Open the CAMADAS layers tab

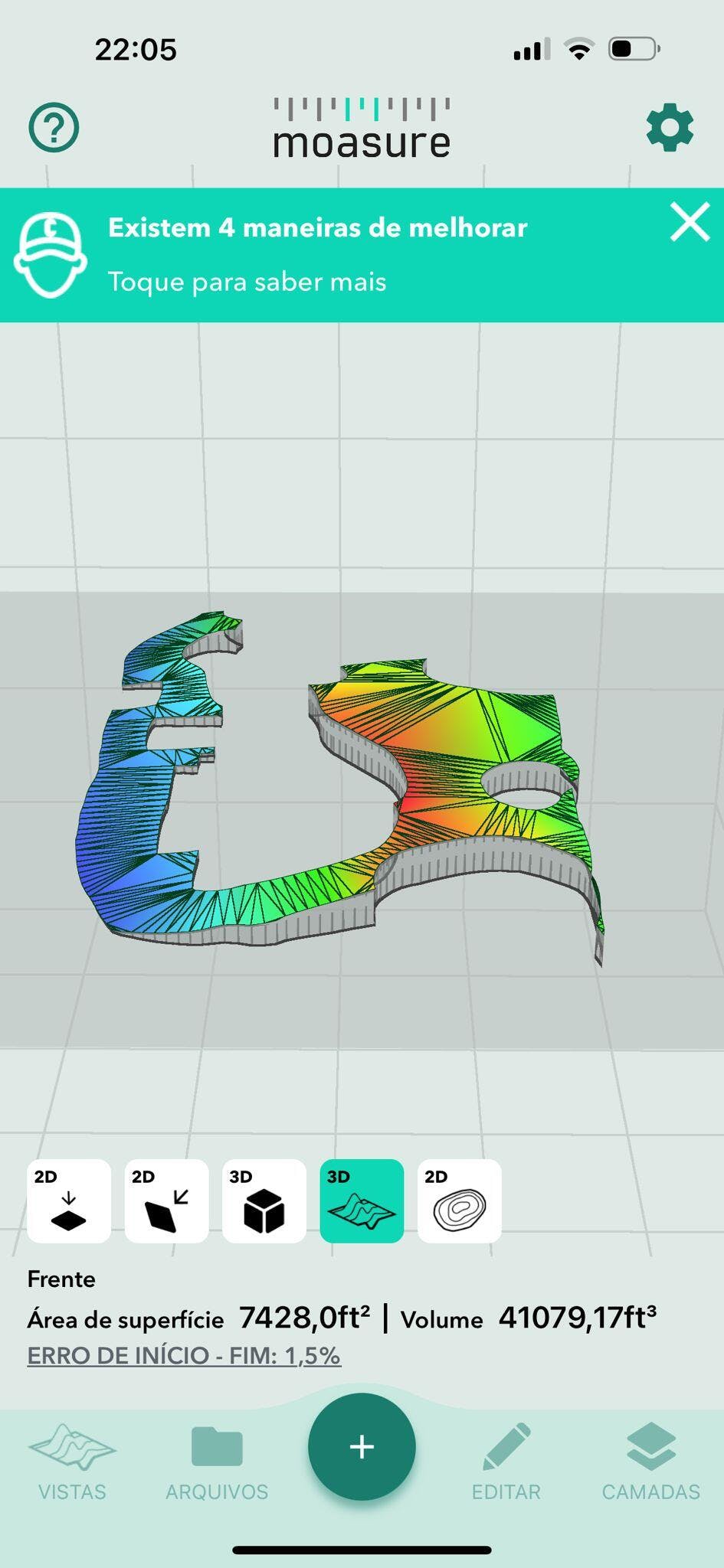click(x=650, y=1462)
